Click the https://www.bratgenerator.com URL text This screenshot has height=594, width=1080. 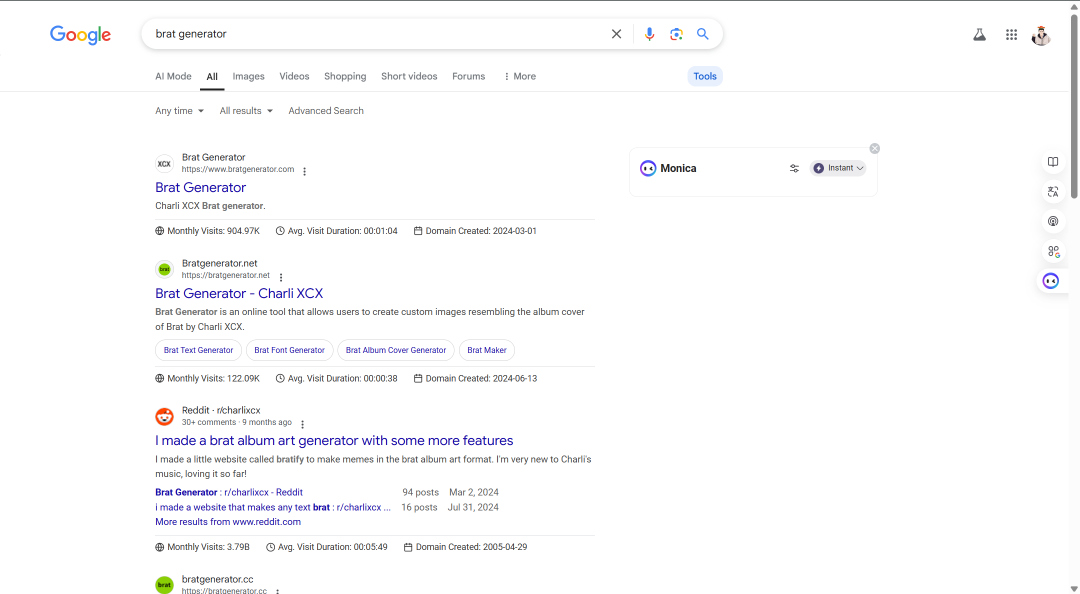(238, 170)
